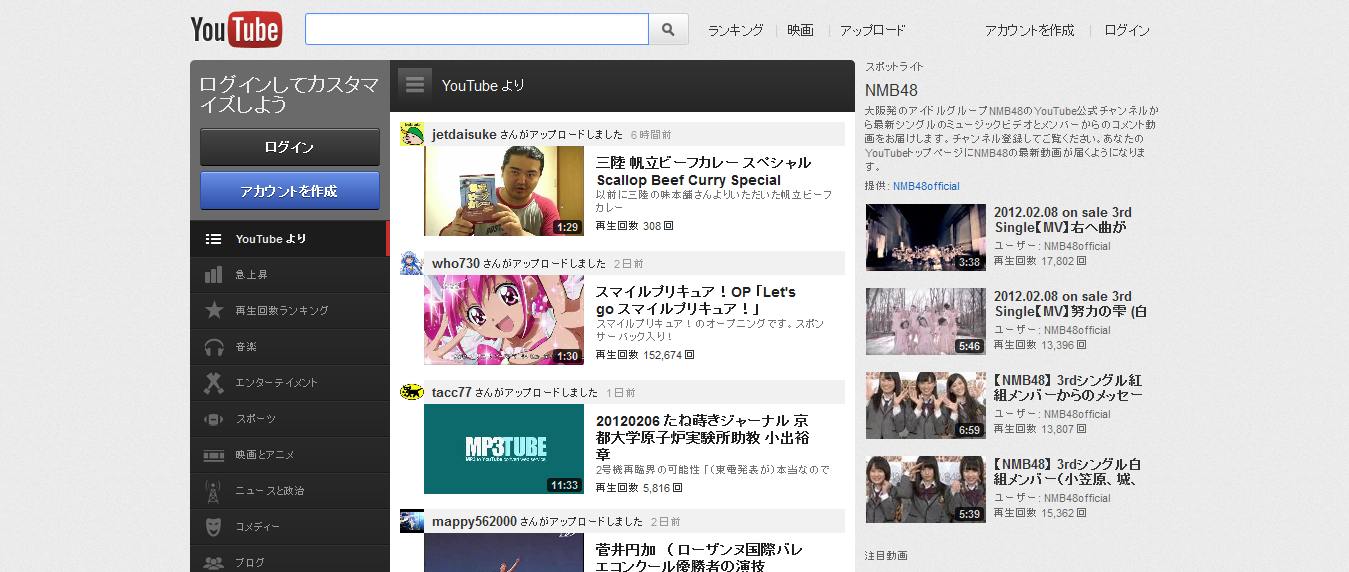Click the people icon for ブログ

coord(213,562)
